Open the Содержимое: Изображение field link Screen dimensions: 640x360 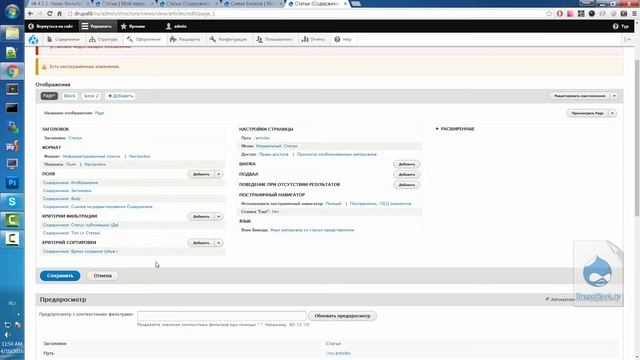pos(70,182)
